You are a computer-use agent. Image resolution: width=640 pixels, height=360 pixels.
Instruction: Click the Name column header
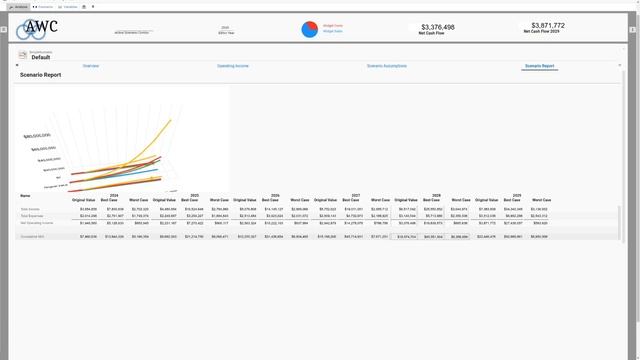(x=25, y=196)
